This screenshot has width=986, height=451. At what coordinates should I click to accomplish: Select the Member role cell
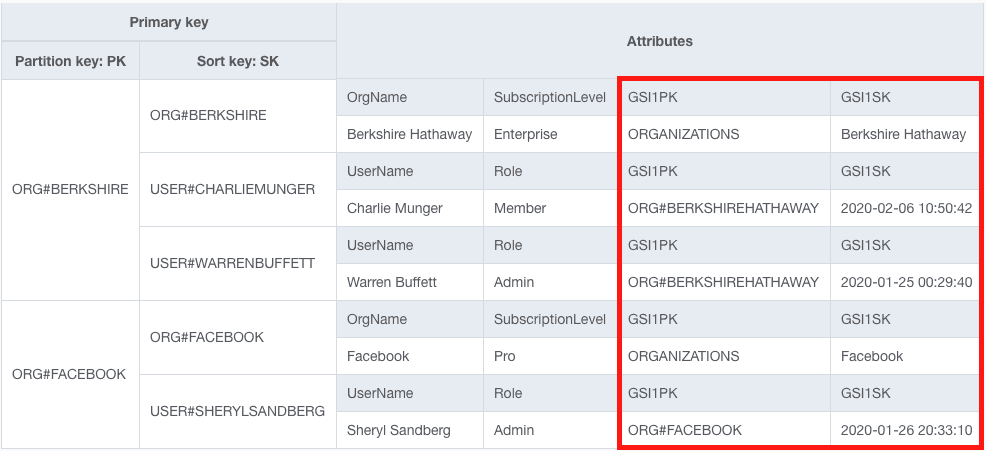coord(520,208)
